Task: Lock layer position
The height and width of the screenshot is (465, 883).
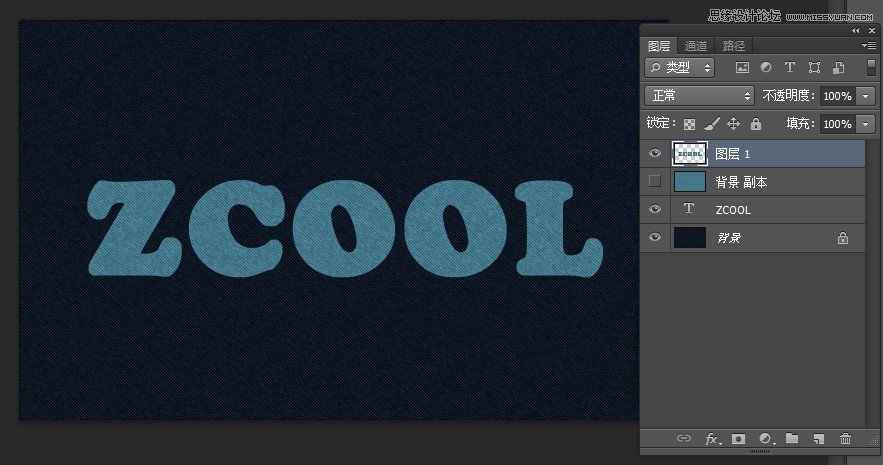Action: pyautogui.click(x=733, y=124)
